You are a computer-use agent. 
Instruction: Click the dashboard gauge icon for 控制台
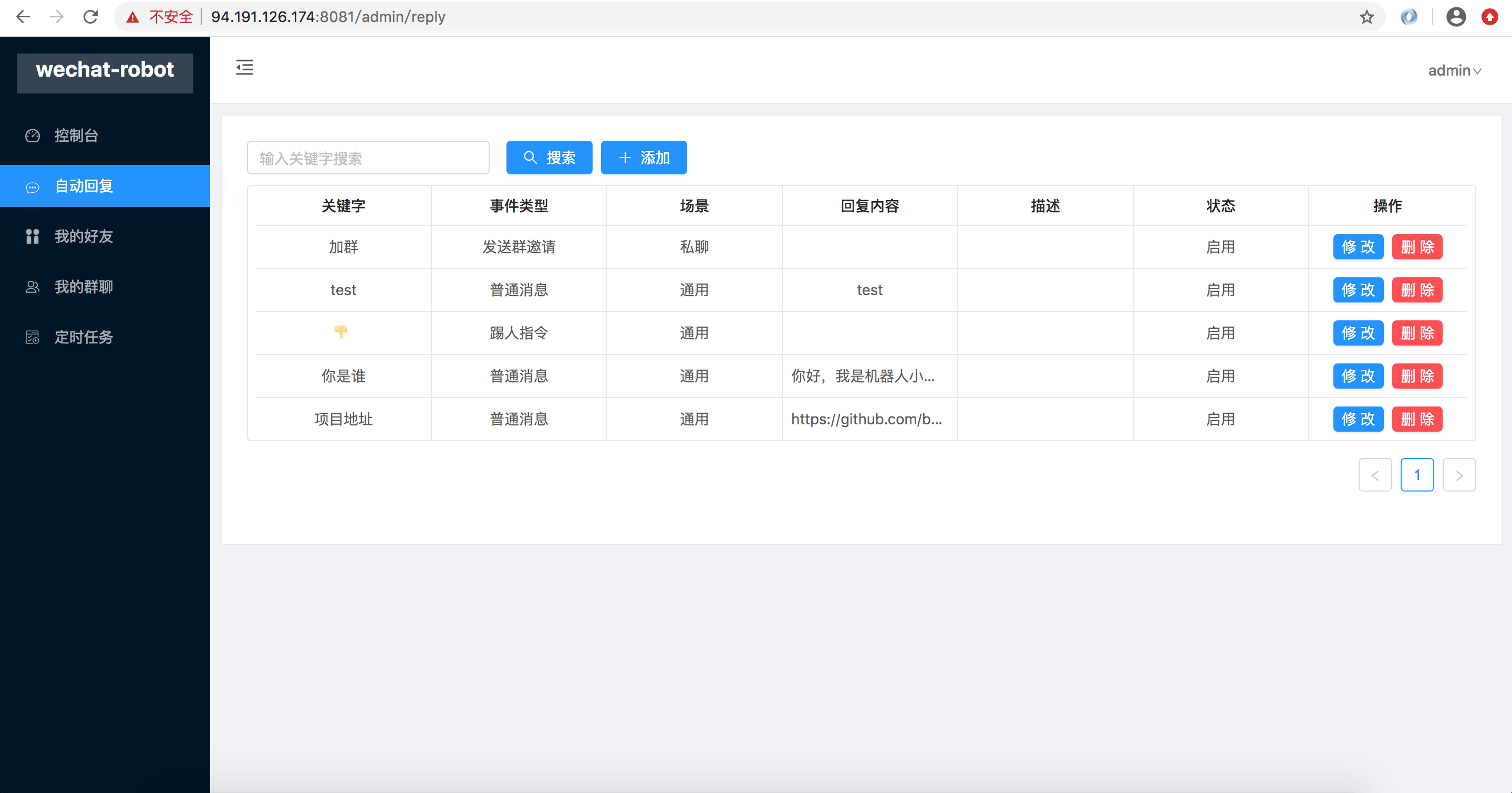(x=32, y=135)
